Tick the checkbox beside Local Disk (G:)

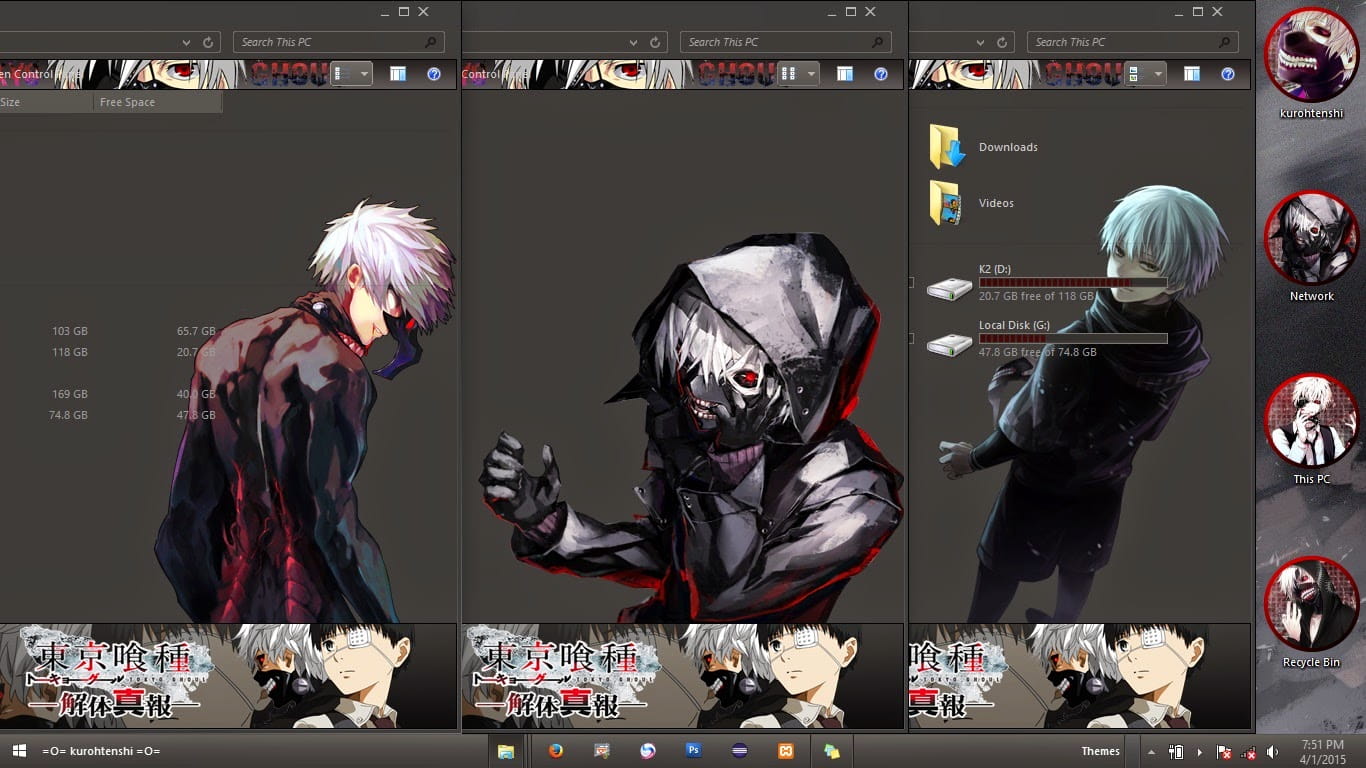tap(911, 339)
